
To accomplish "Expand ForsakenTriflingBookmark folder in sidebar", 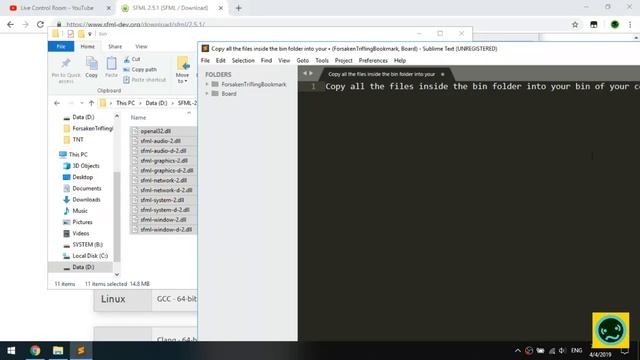I will [x=207, y=84].
